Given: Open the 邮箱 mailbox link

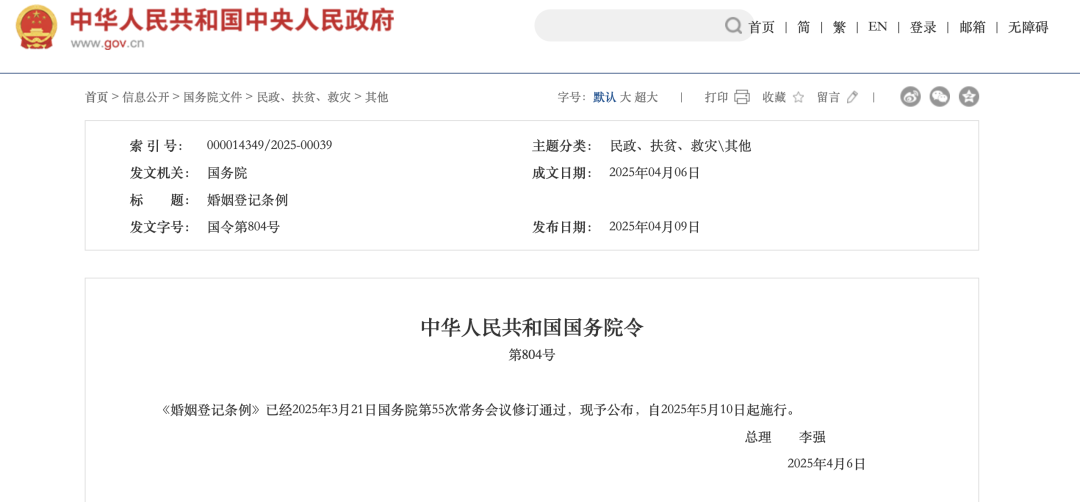Looking at the screenshot, I should 973,27.
